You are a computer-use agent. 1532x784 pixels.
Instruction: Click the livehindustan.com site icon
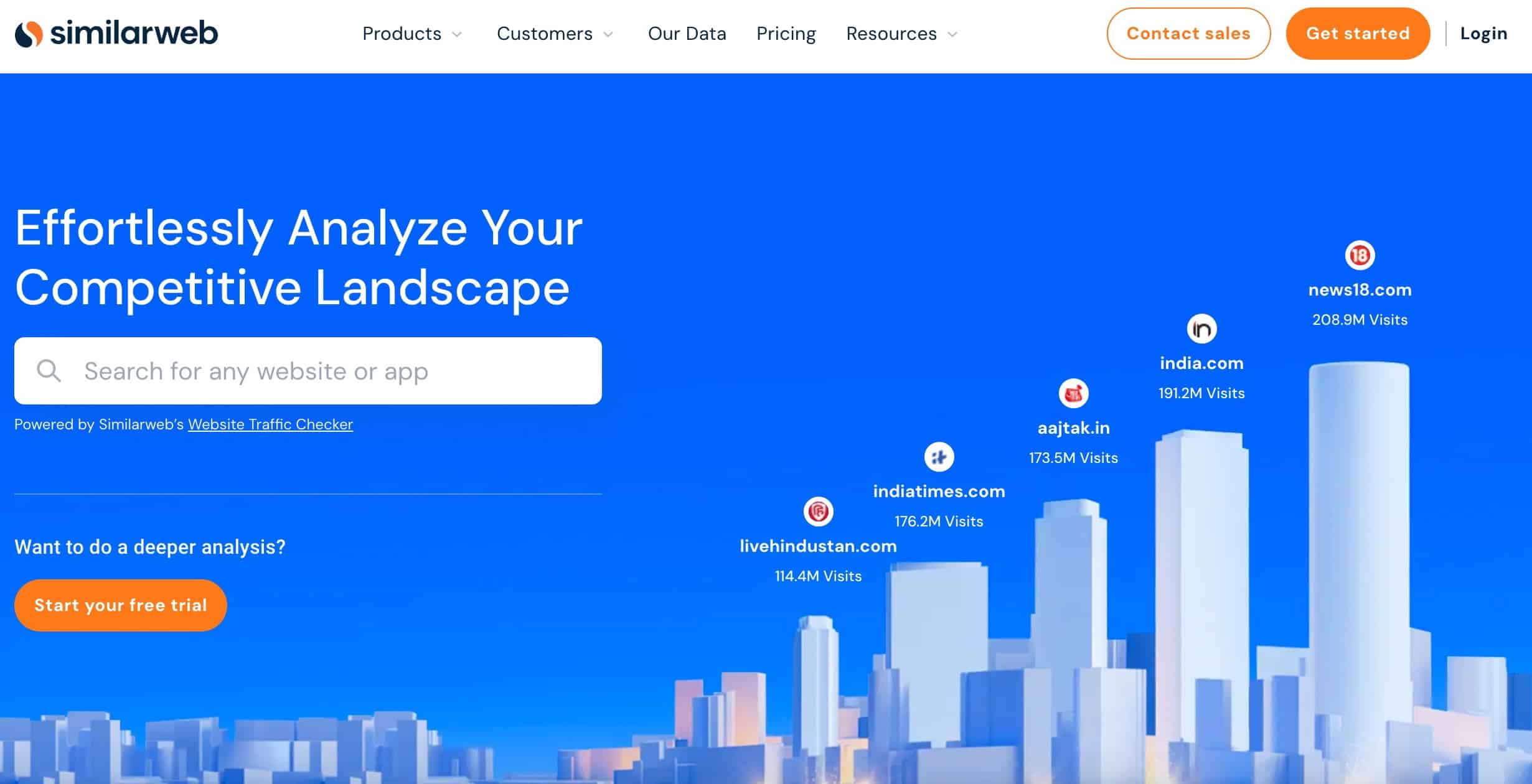[817, 511]
